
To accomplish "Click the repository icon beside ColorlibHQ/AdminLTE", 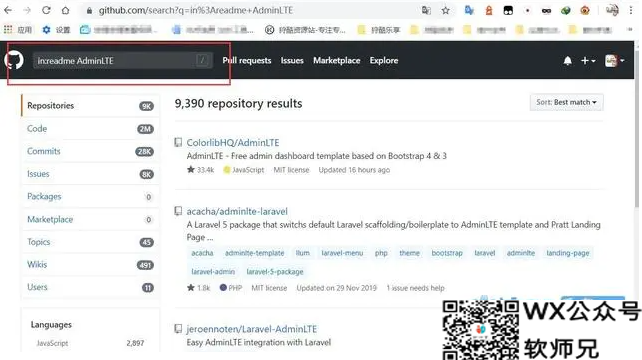I will pyautogui.click(x=178, y=143).
